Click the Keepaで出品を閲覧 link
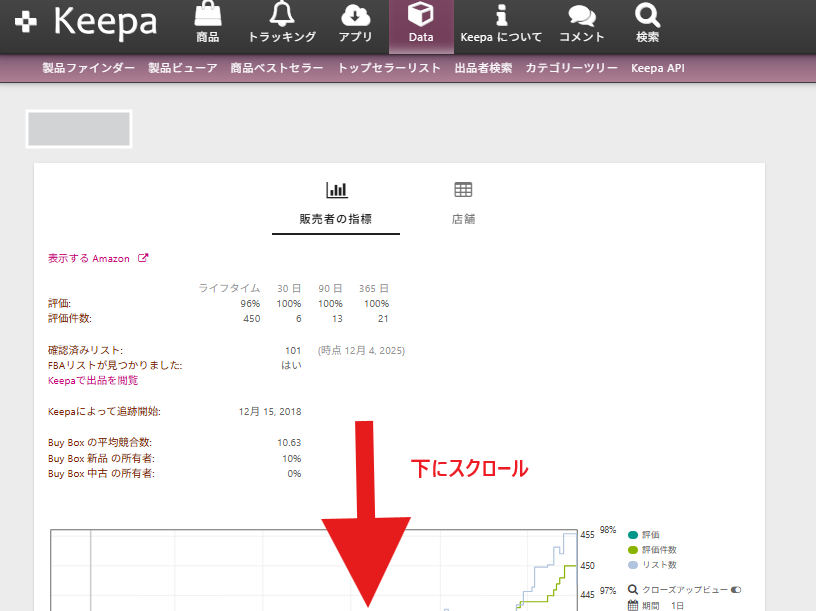The height and width of the screenshot is (611, 816). 93,380
